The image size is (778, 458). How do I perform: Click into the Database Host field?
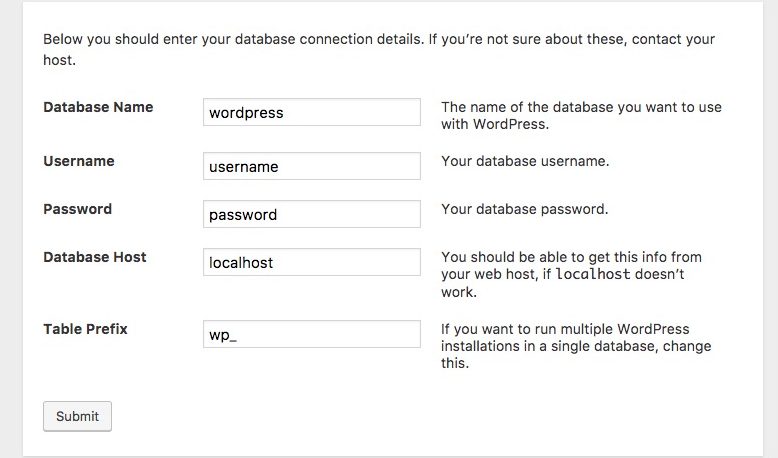pos(311,262)
